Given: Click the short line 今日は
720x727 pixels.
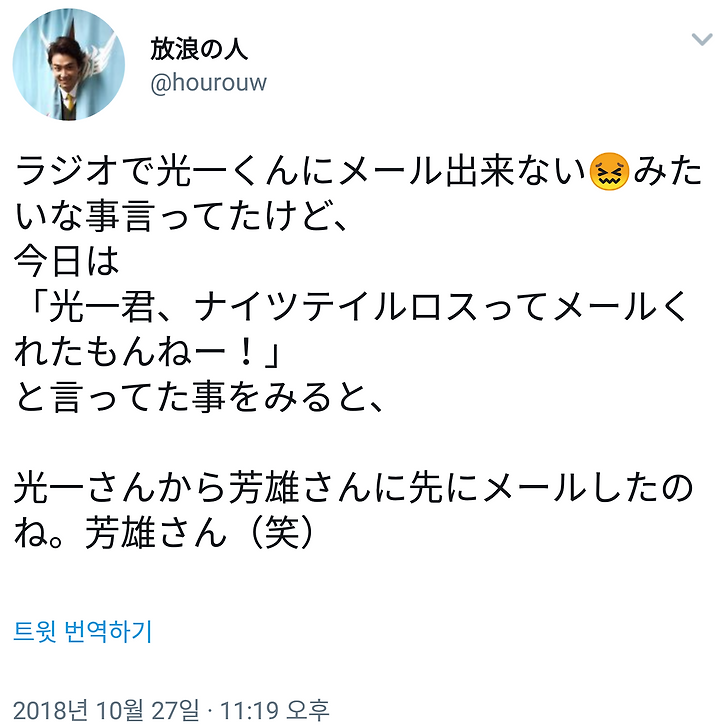Looking at the screenshot, I should pyautogui.click(x=67, y=262).
